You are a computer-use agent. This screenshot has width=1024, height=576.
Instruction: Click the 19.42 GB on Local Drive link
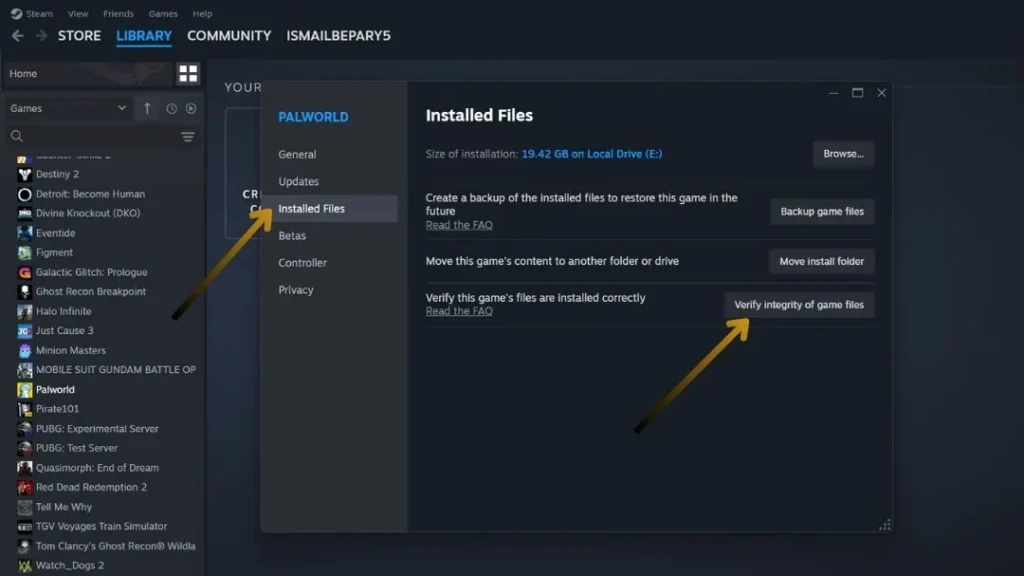tap(592, 154)
